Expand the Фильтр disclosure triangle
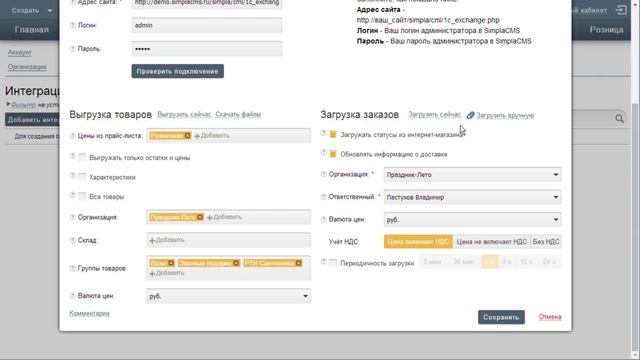The width and height of the screenshot is (640, 360). 8,104
